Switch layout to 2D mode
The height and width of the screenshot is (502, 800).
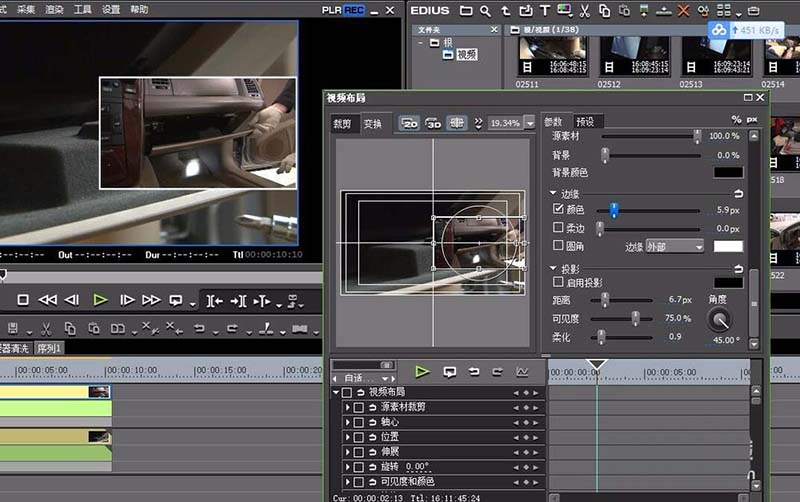click(409, 123)
